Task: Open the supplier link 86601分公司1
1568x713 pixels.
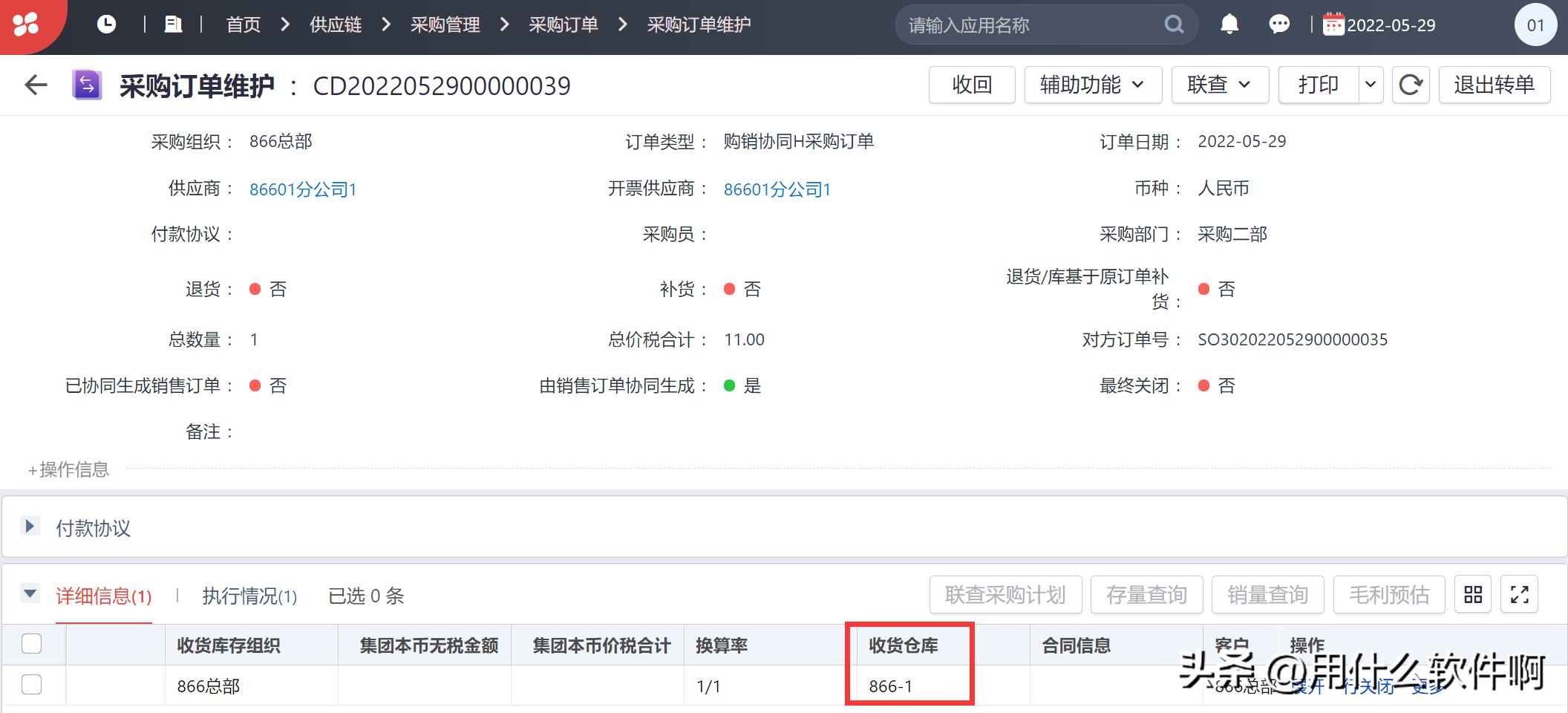Action: [x=301, y=189]
